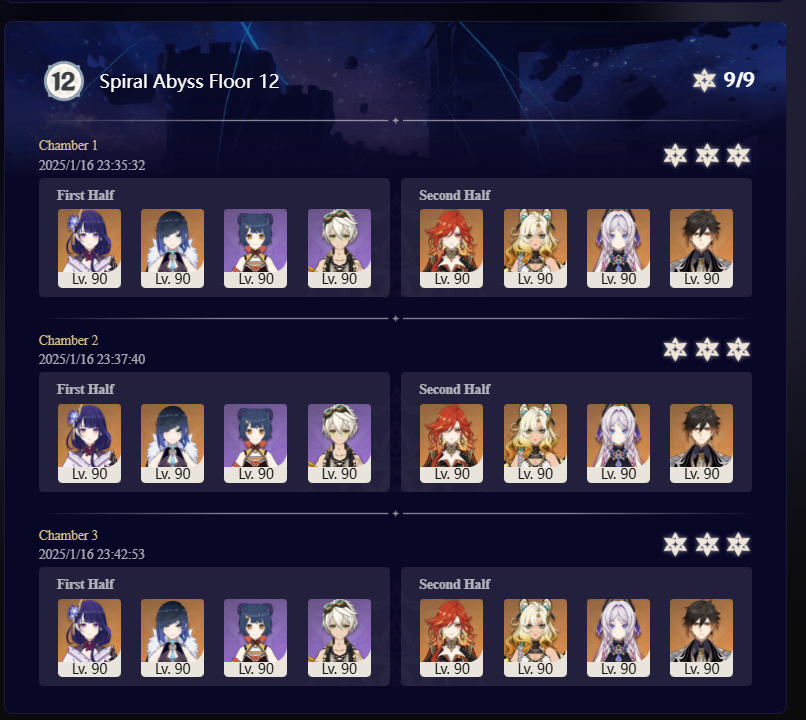
Task: Select blonde cat-eared character in Chamber 1 Second Half
Action: (535, 248)
